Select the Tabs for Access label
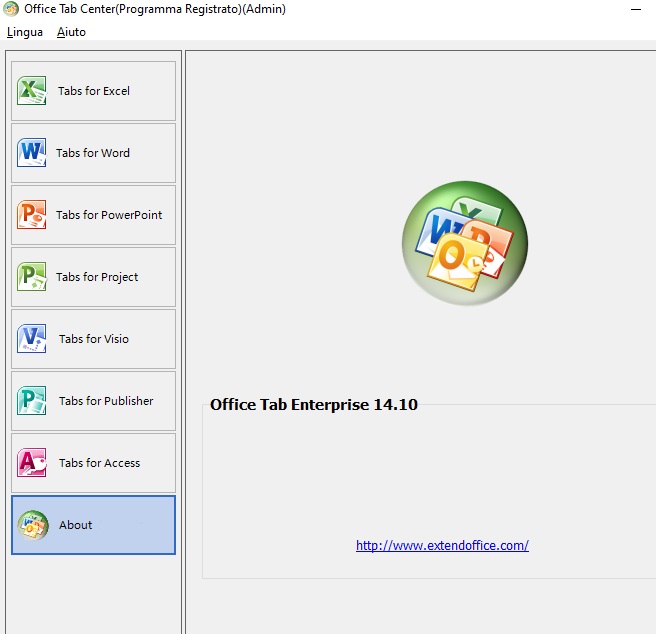Screen dimensions: 656x634 click(99, 463)
